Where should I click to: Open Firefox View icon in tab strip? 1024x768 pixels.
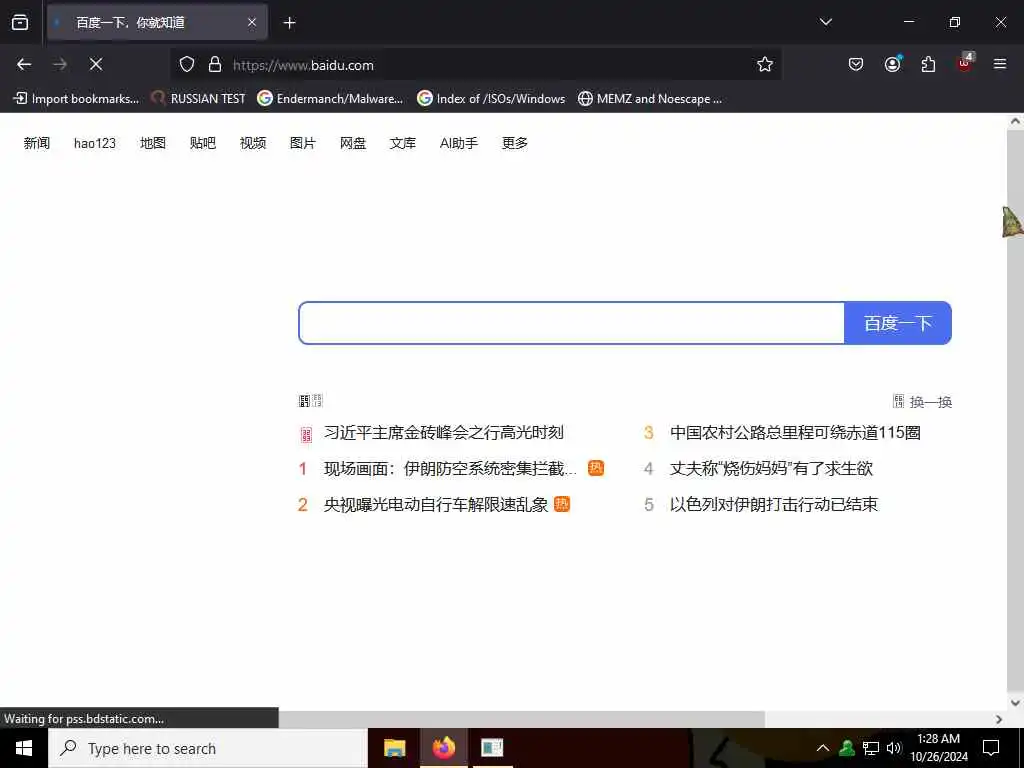[20, 22]
